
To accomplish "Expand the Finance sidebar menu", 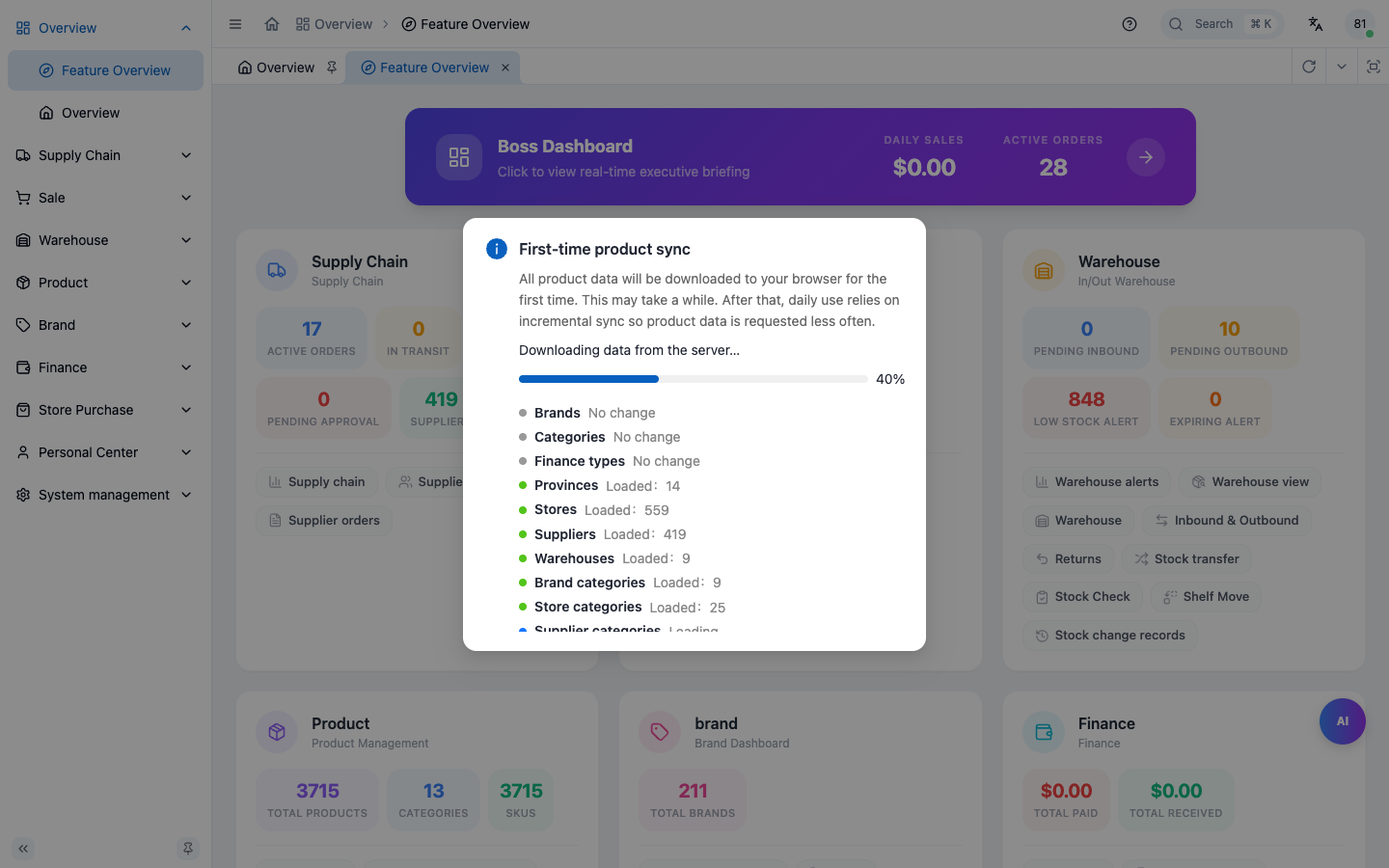I will coord(104,367).
